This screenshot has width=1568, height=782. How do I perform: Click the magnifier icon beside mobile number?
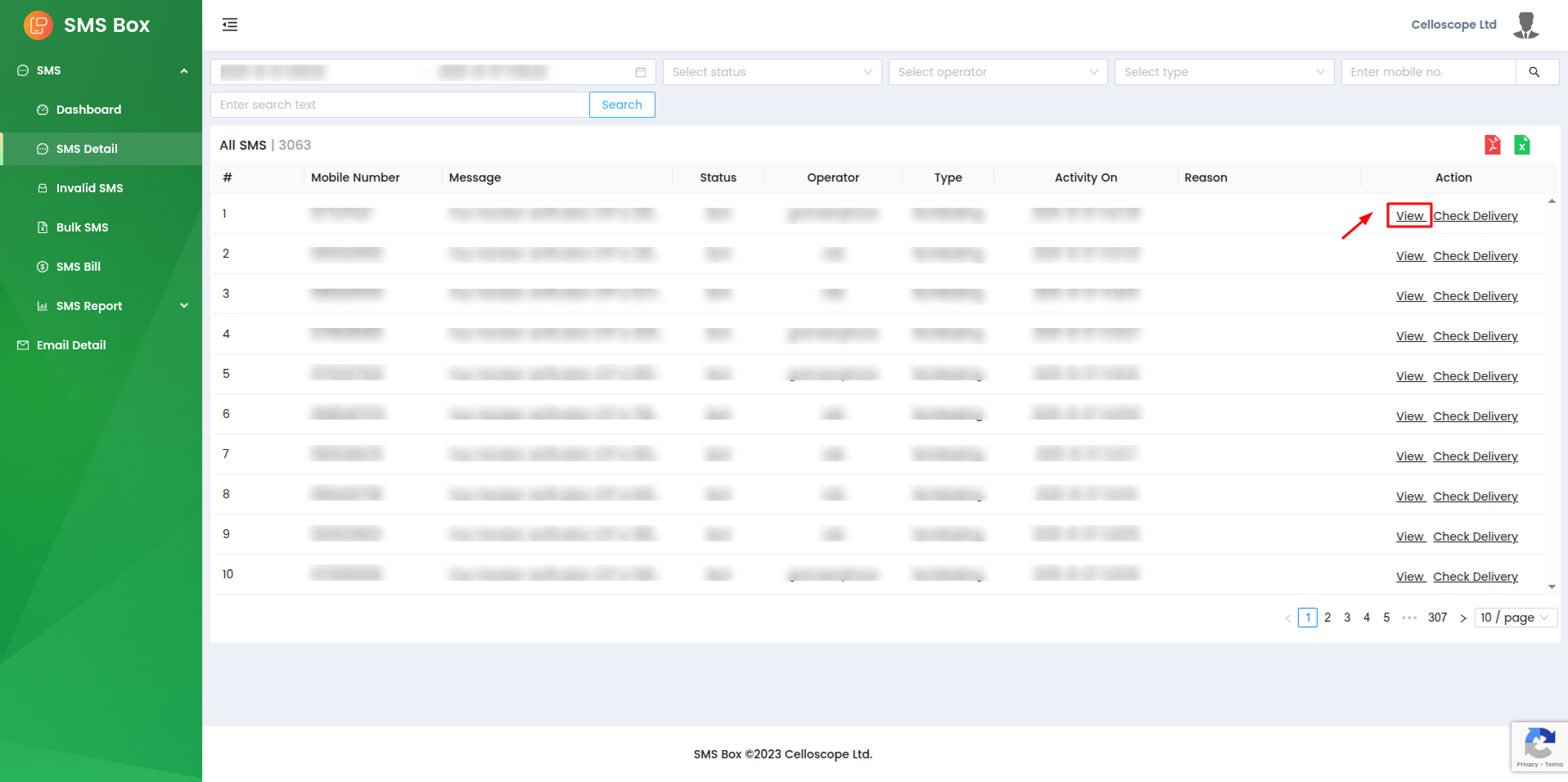tap(1534, 72)
